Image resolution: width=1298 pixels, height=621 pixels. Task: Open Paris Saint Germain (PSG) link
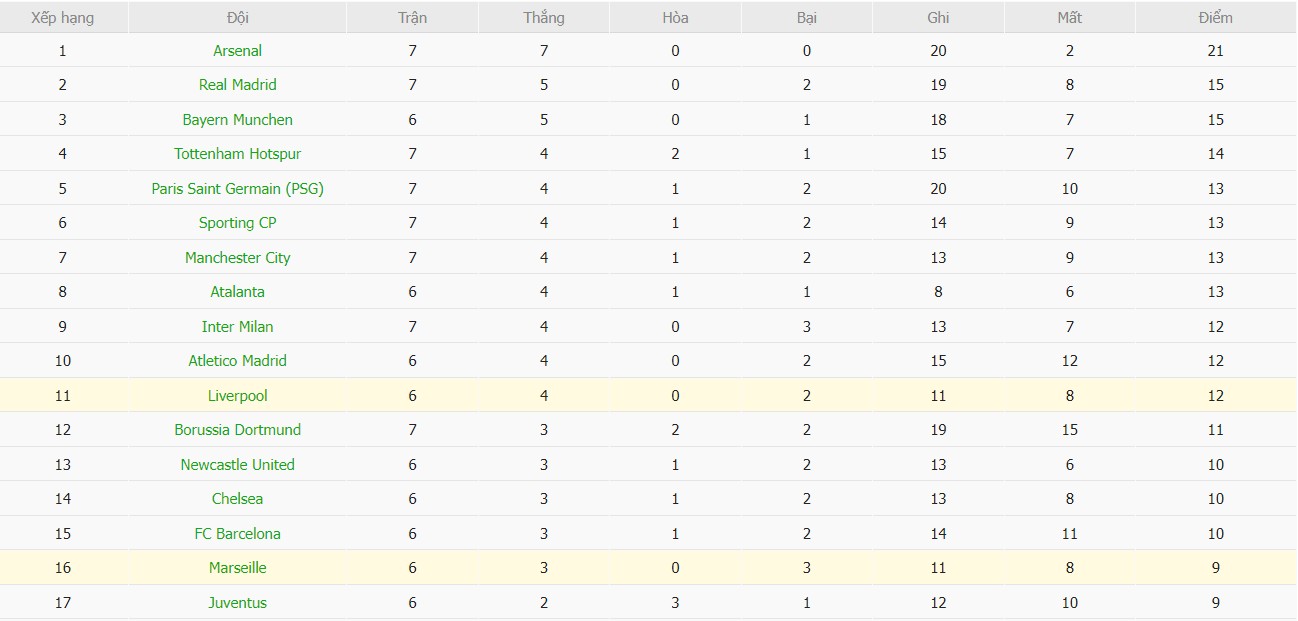[x=238, y=189]
